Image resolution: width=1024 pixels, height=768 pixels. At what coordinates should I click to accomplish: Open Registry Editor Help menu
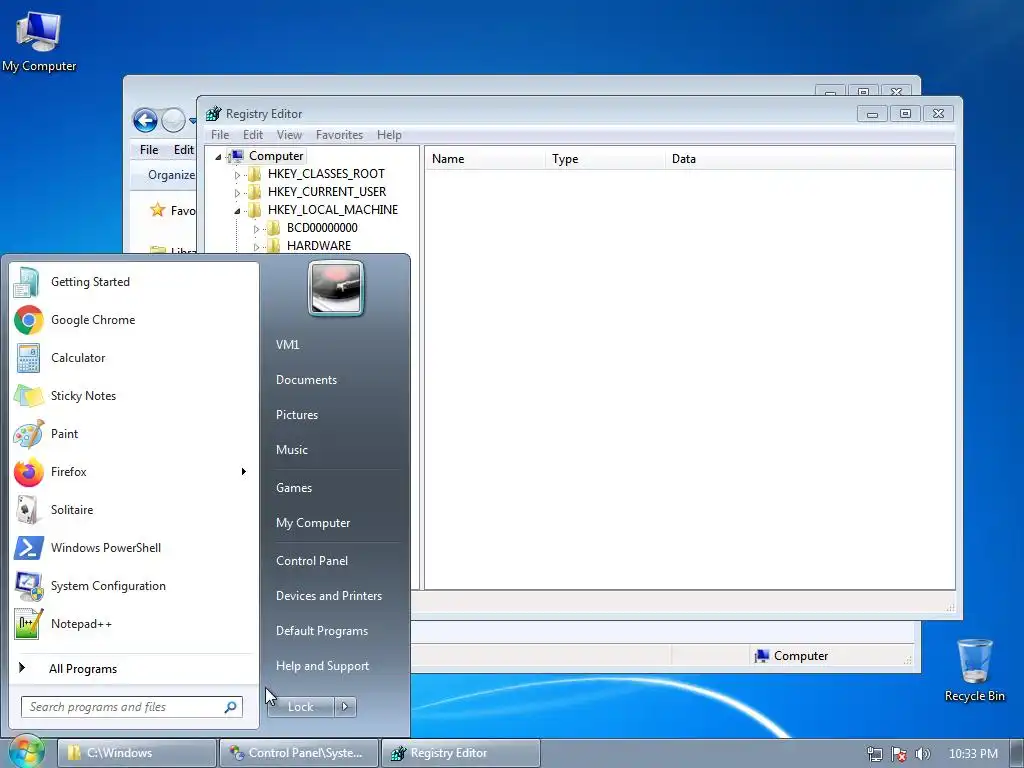pos(389,135)
